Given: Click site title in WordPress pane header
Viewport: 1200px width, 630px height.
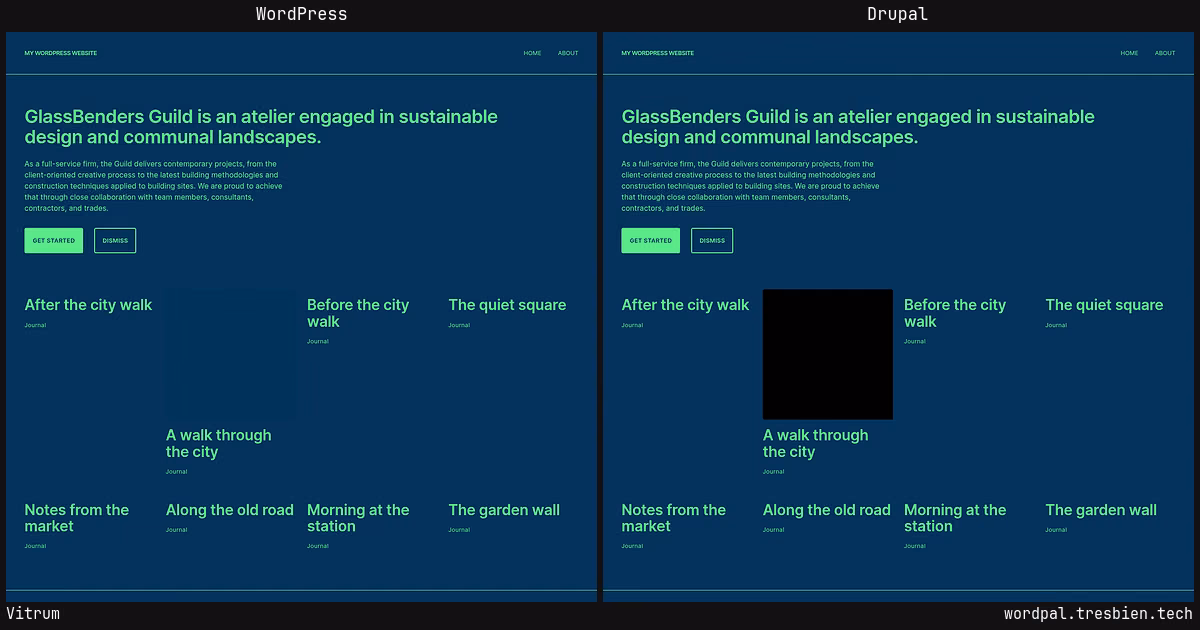Looking at the screenshot, I should coord(61,53).
